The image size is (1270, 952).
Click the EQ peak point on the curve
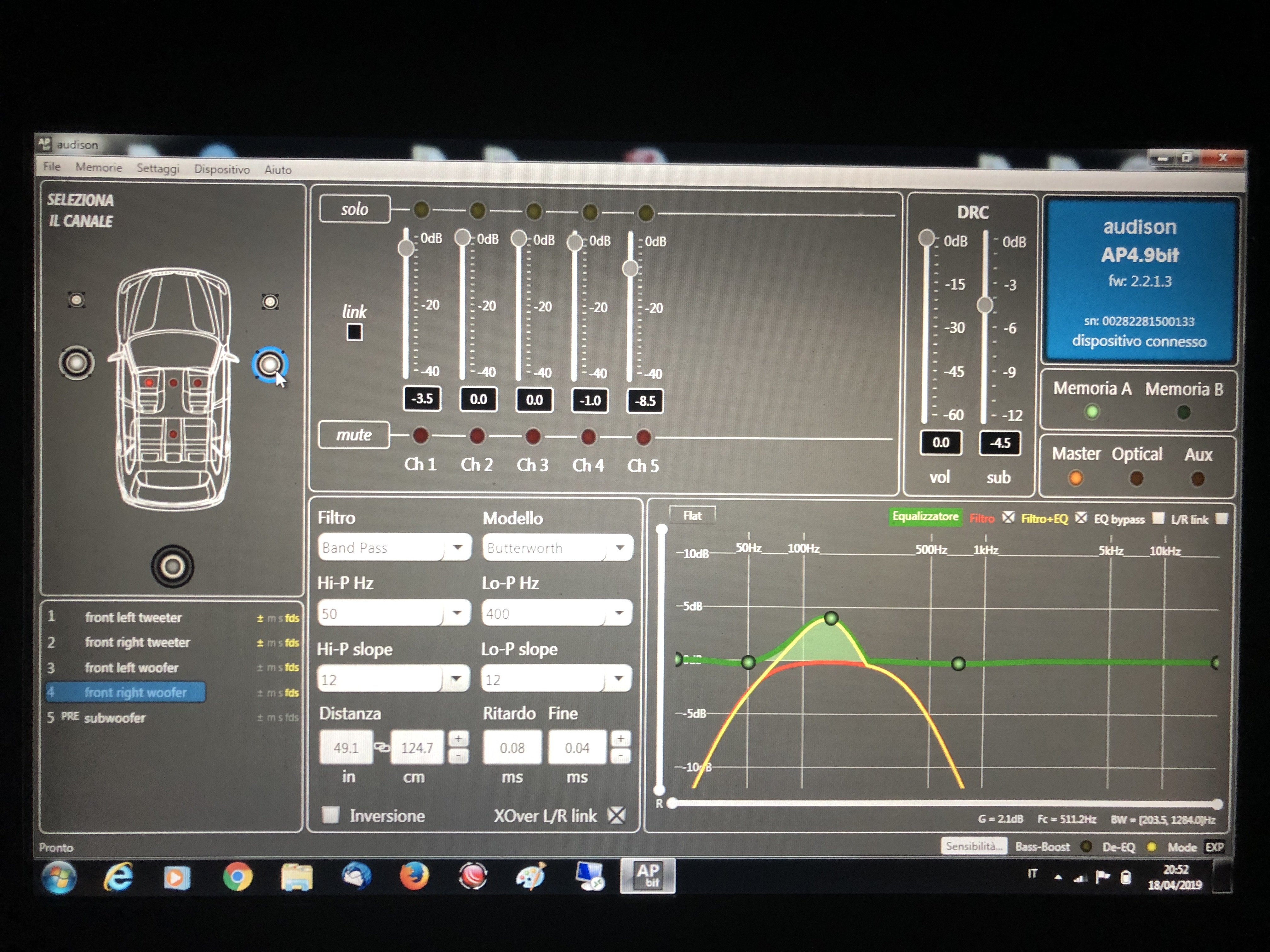coord(831,618)
